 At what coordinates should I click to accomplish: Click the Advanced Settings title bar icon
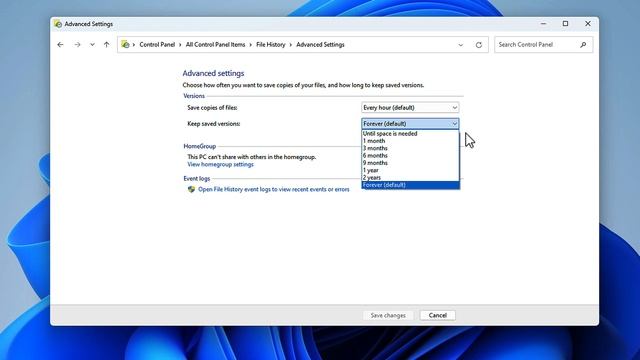58,24
